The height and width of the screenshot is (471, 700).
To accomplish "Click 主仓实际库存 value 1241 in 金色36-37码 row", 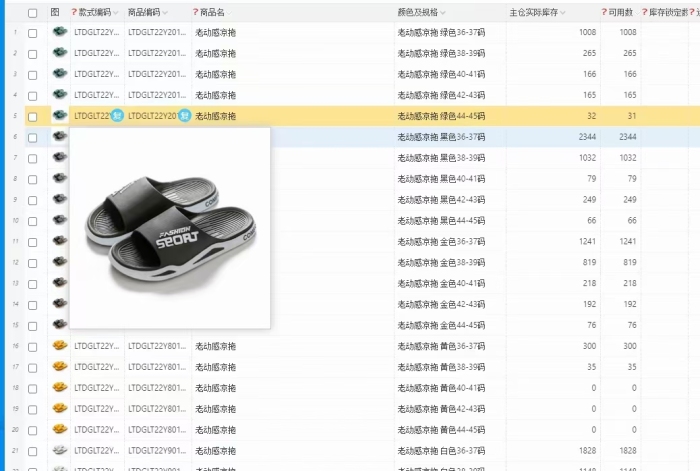I will pos(587,241).
